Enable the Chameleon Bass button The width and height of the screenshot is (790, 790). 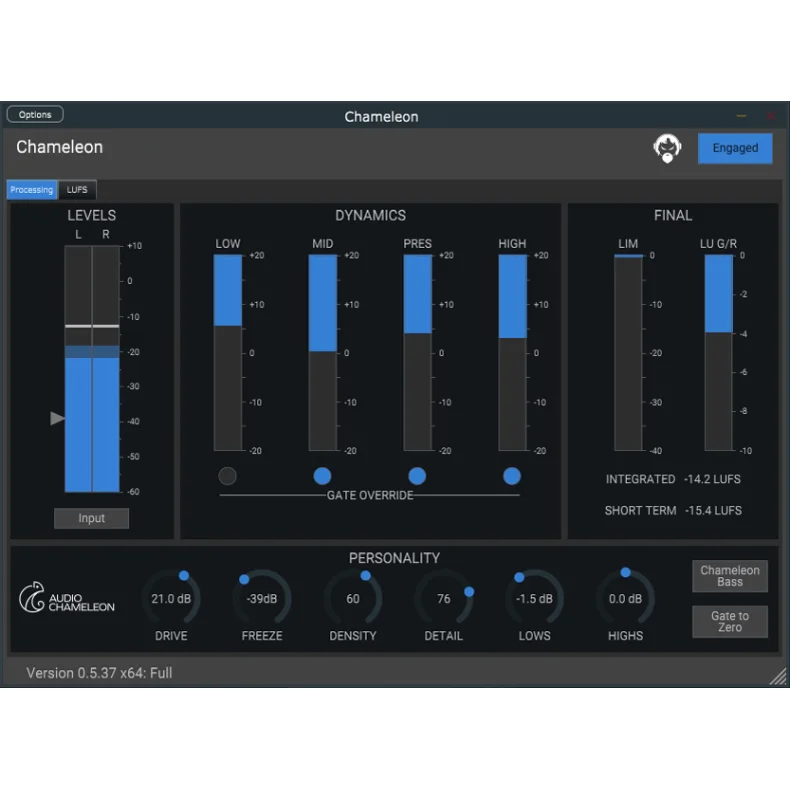730,576
